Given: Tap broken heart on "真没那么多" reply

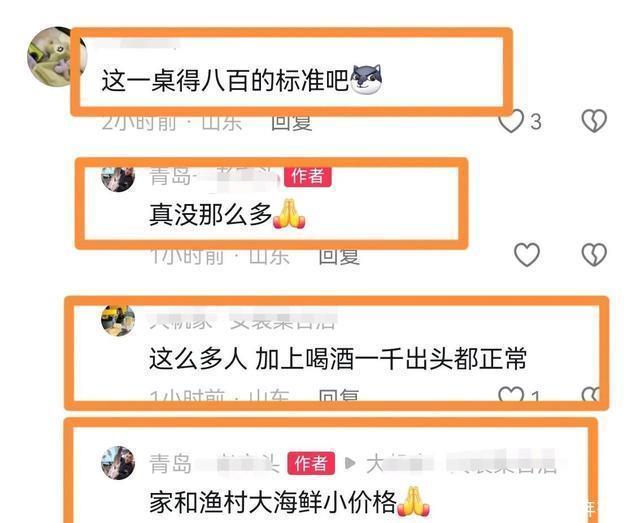Looking at the screenshot, I should [x=594, y=255].
